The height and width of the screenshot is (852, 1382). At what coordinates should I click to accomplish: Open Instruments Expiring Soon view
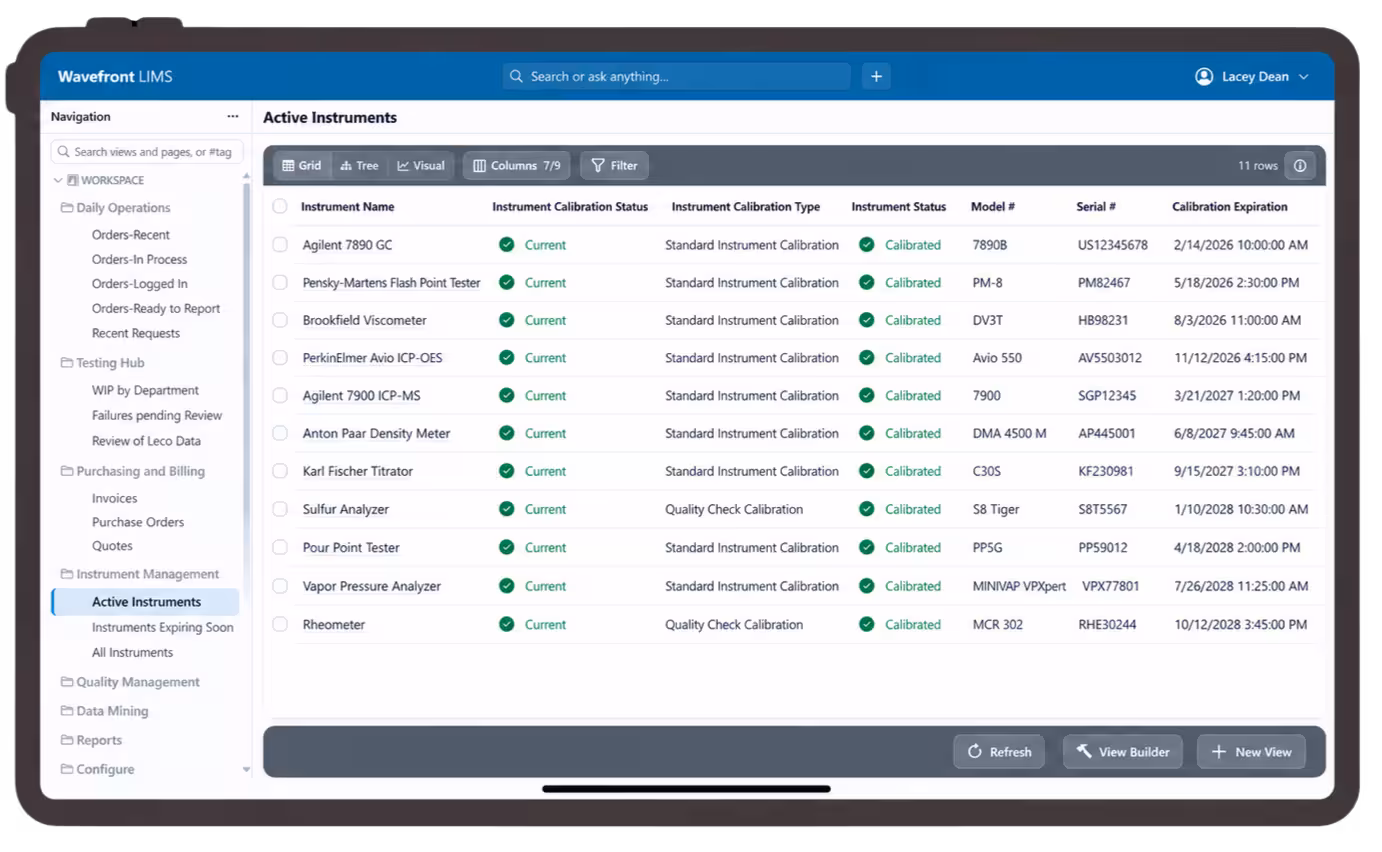[x=162, y=628]
